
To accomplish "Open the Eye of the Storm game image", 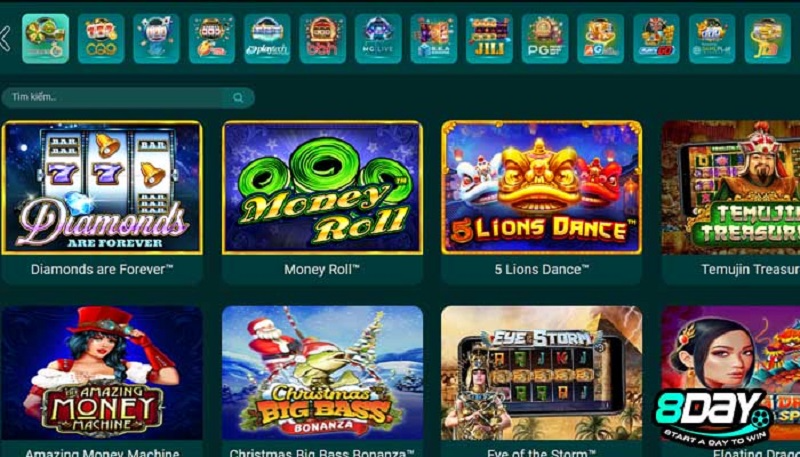I will pos(541,373).
